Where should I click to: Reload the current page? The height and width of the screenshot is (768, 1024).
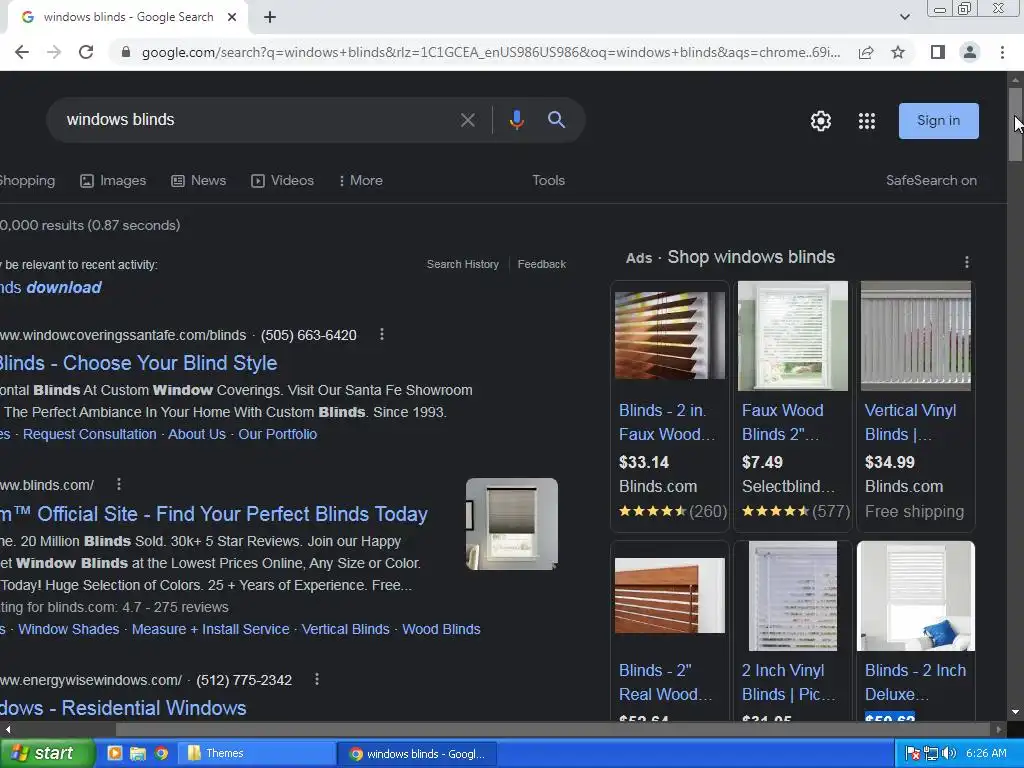pyautogui.click(x=86, y=52)
